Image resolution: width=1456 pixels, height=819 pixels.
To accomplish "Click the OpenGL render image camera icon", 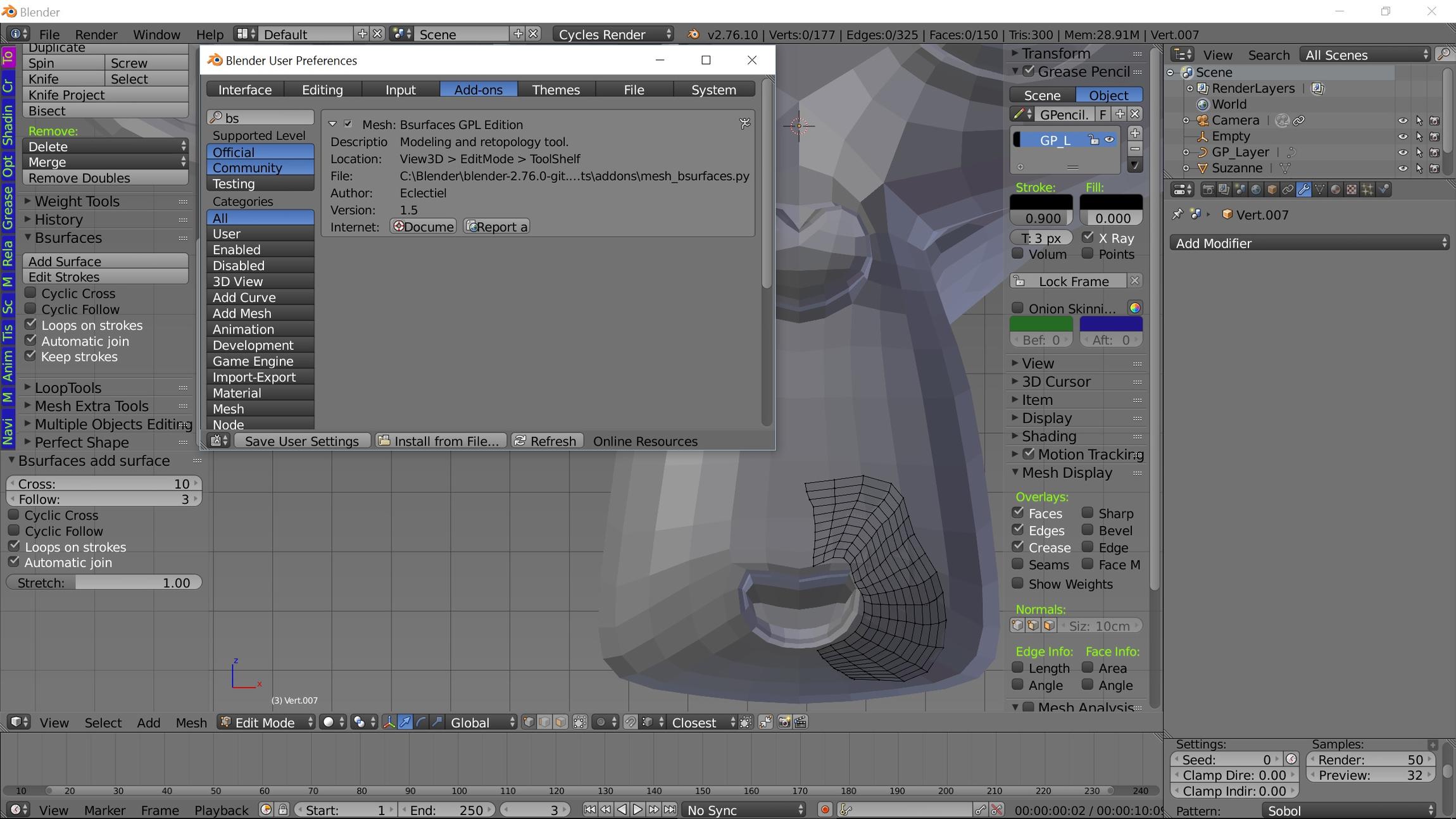I will point(784,722).
